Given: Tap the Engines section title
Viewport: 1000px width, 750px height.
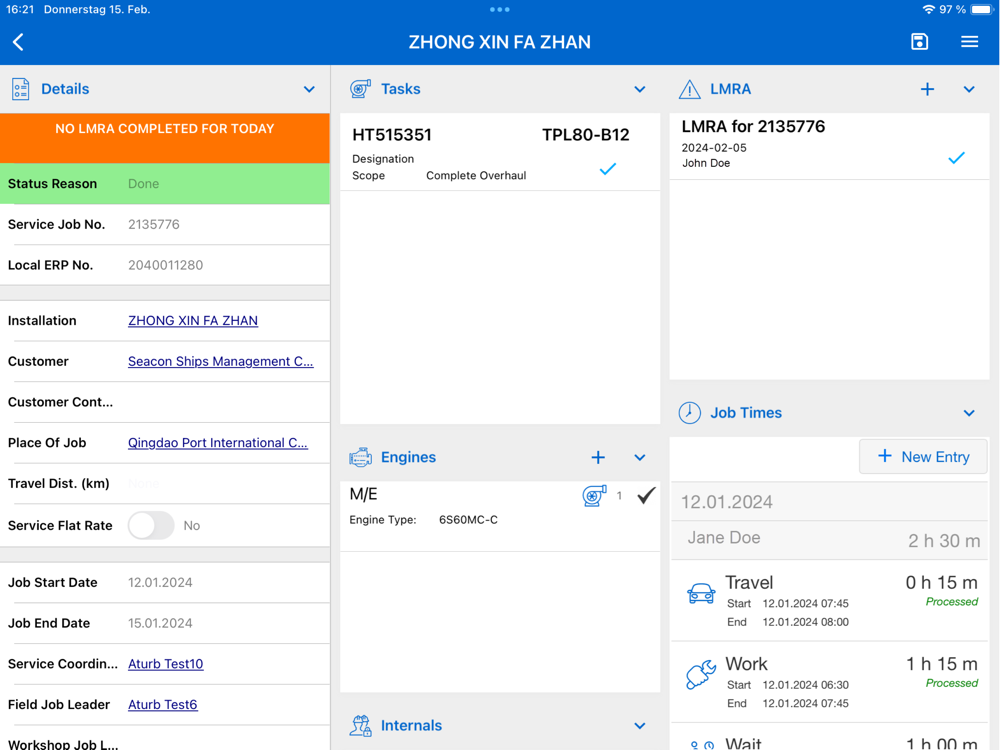Looking at the screenshot, I should coord(408,457).
